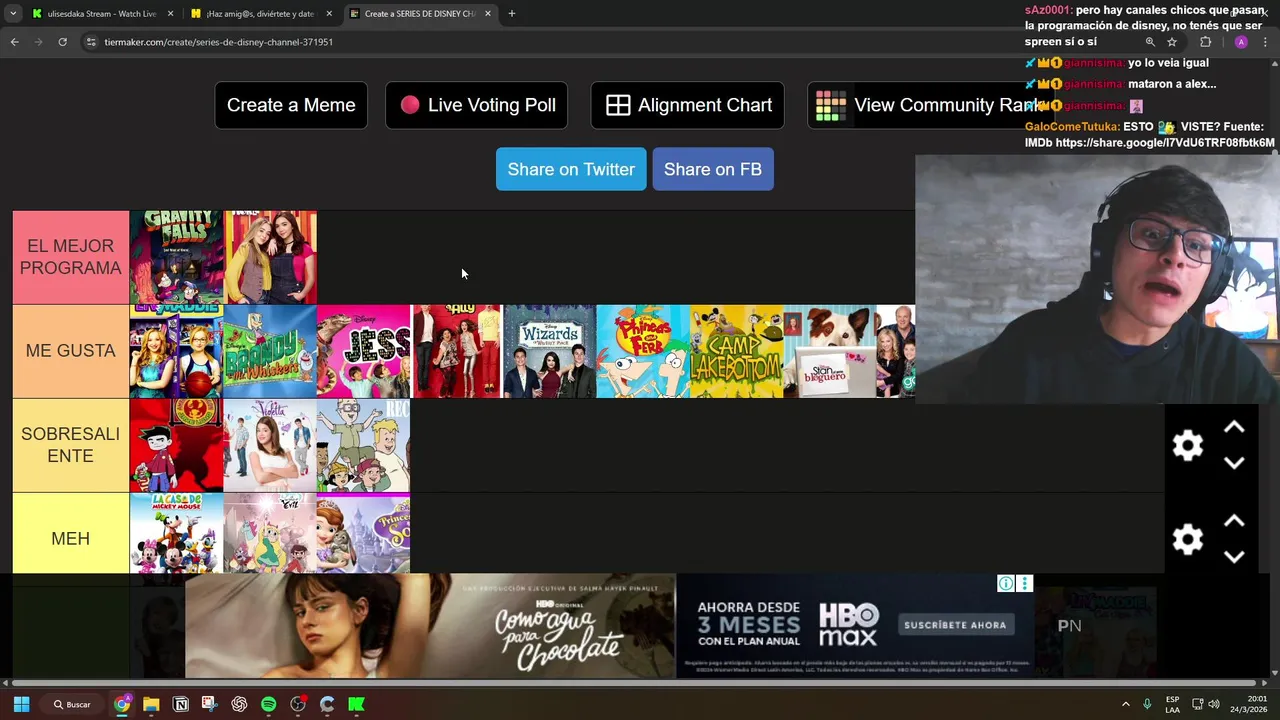Start a Live Voting Poll
1280x720 pixels.
pyautogui.click(x=477, y=105)
